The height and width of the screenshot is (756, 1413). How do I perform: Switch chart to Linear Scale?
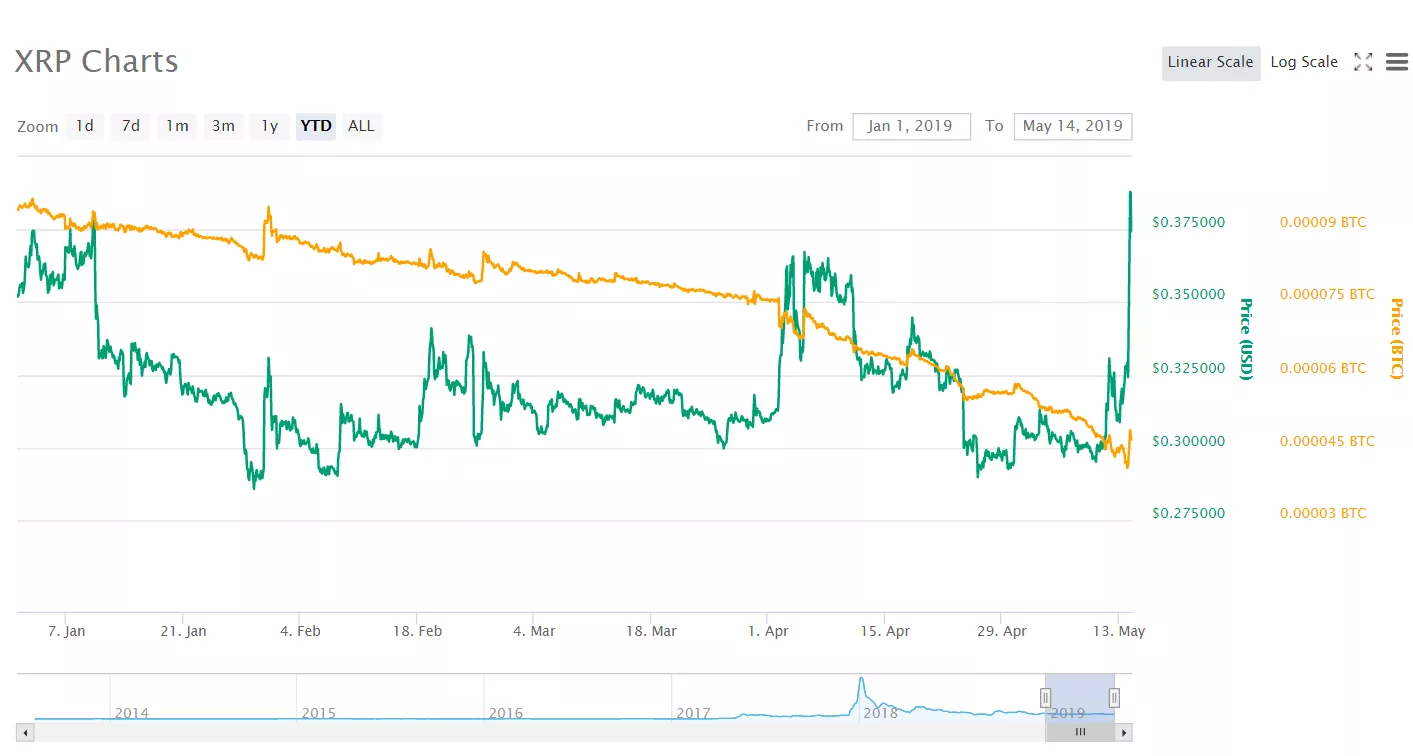tap(1210, 62)
